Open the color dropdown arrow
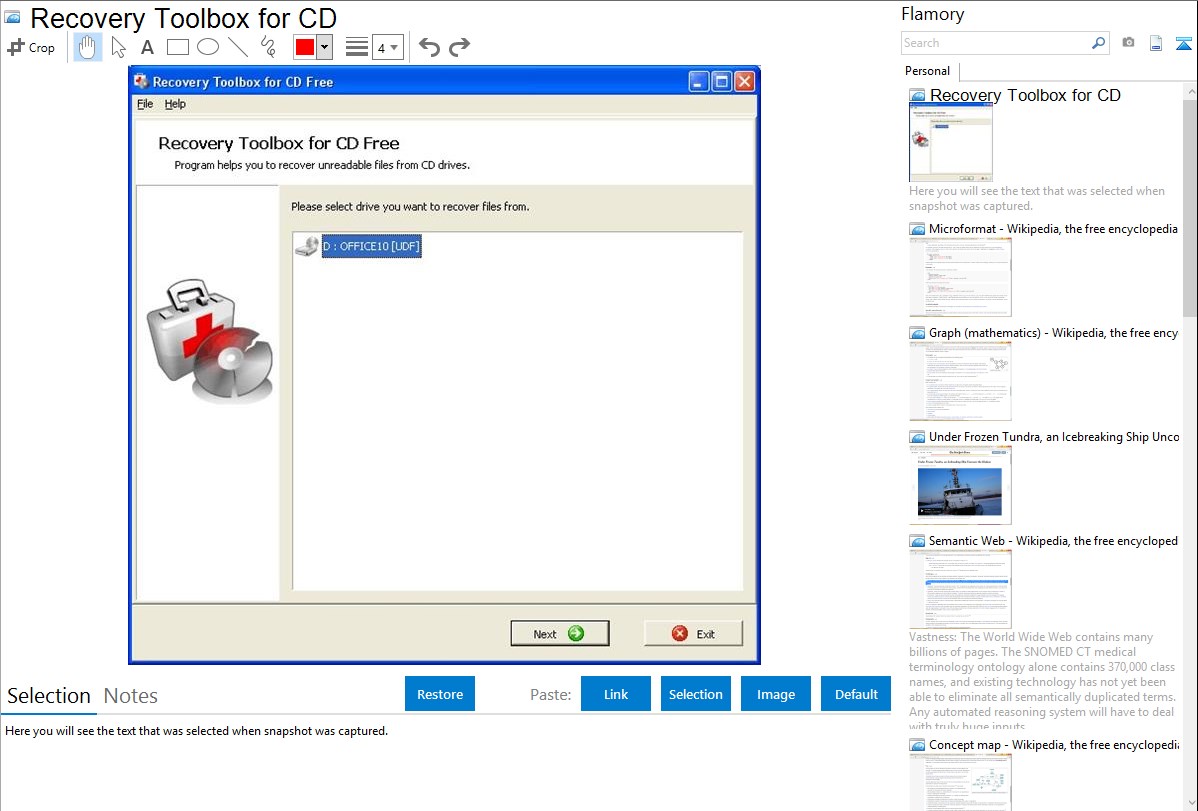 point(324,47)
